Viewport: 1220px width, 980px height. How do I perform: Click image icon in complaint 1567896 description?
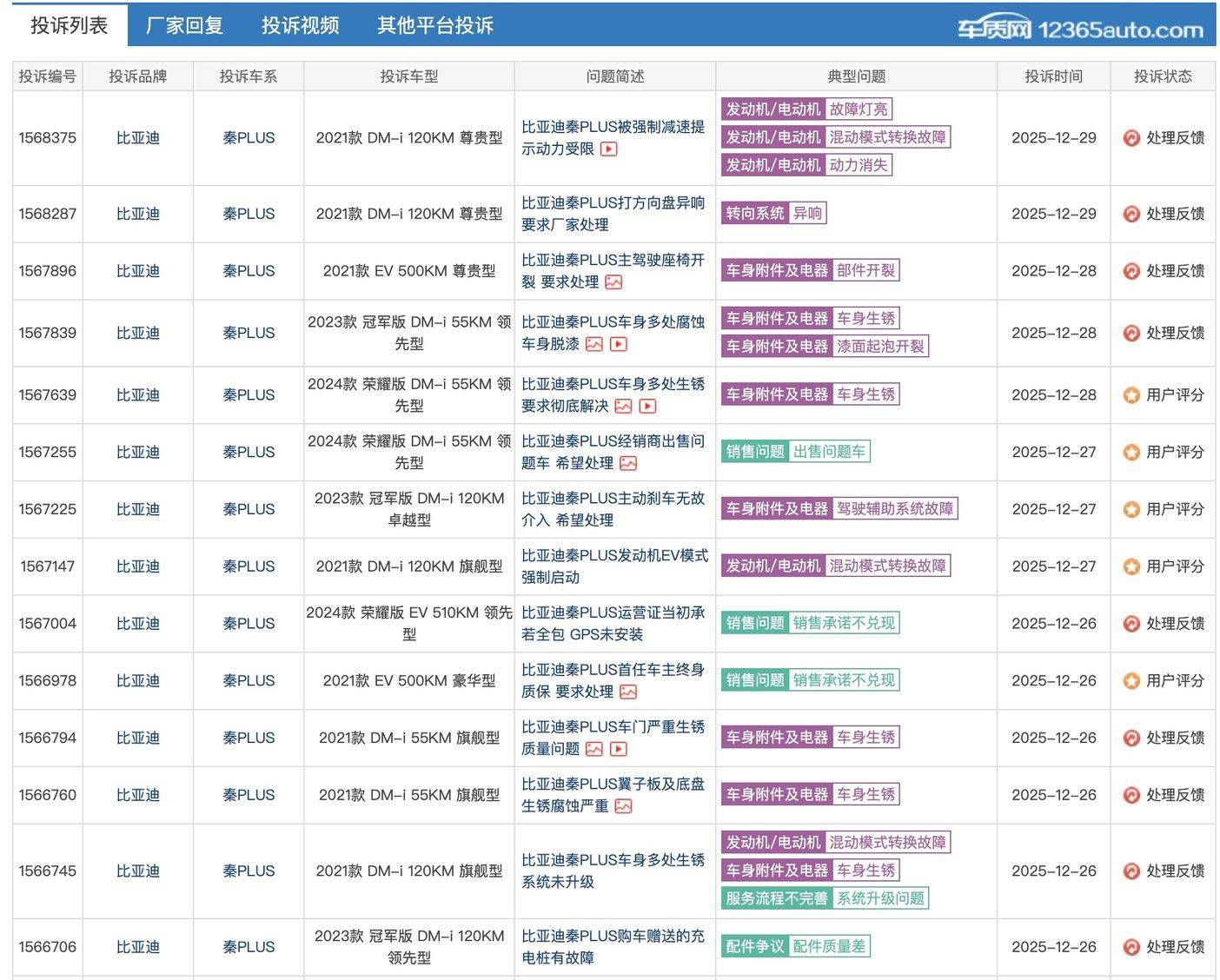pos(613,282)
